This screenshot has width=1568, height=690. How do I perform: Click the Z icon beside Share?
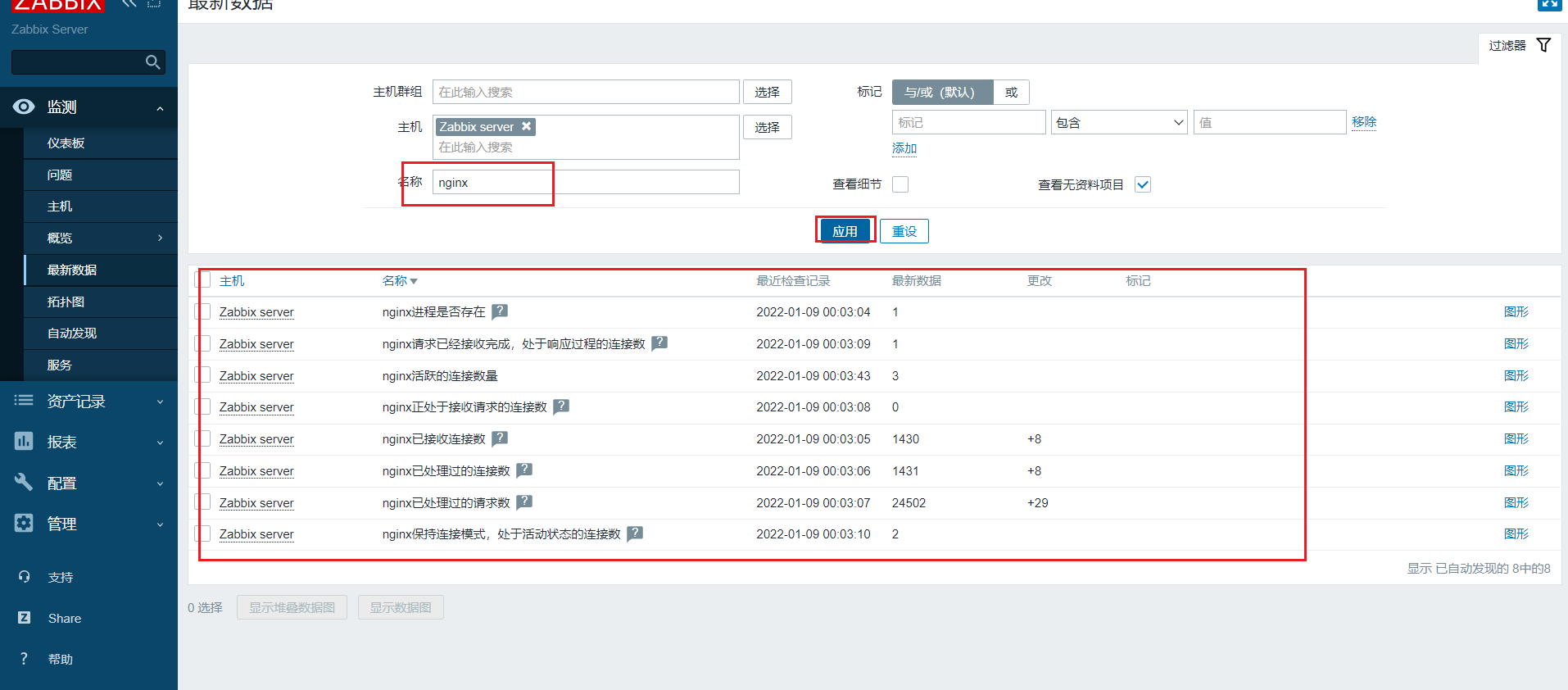point(25,618)
